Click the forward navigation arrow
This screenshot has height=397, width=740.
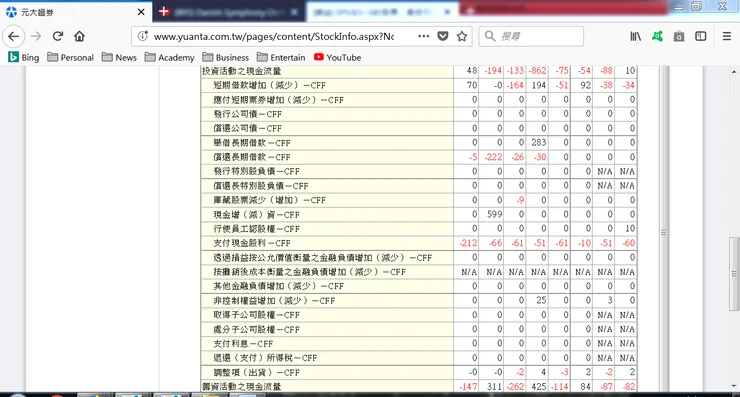click(x=36, y=36)
